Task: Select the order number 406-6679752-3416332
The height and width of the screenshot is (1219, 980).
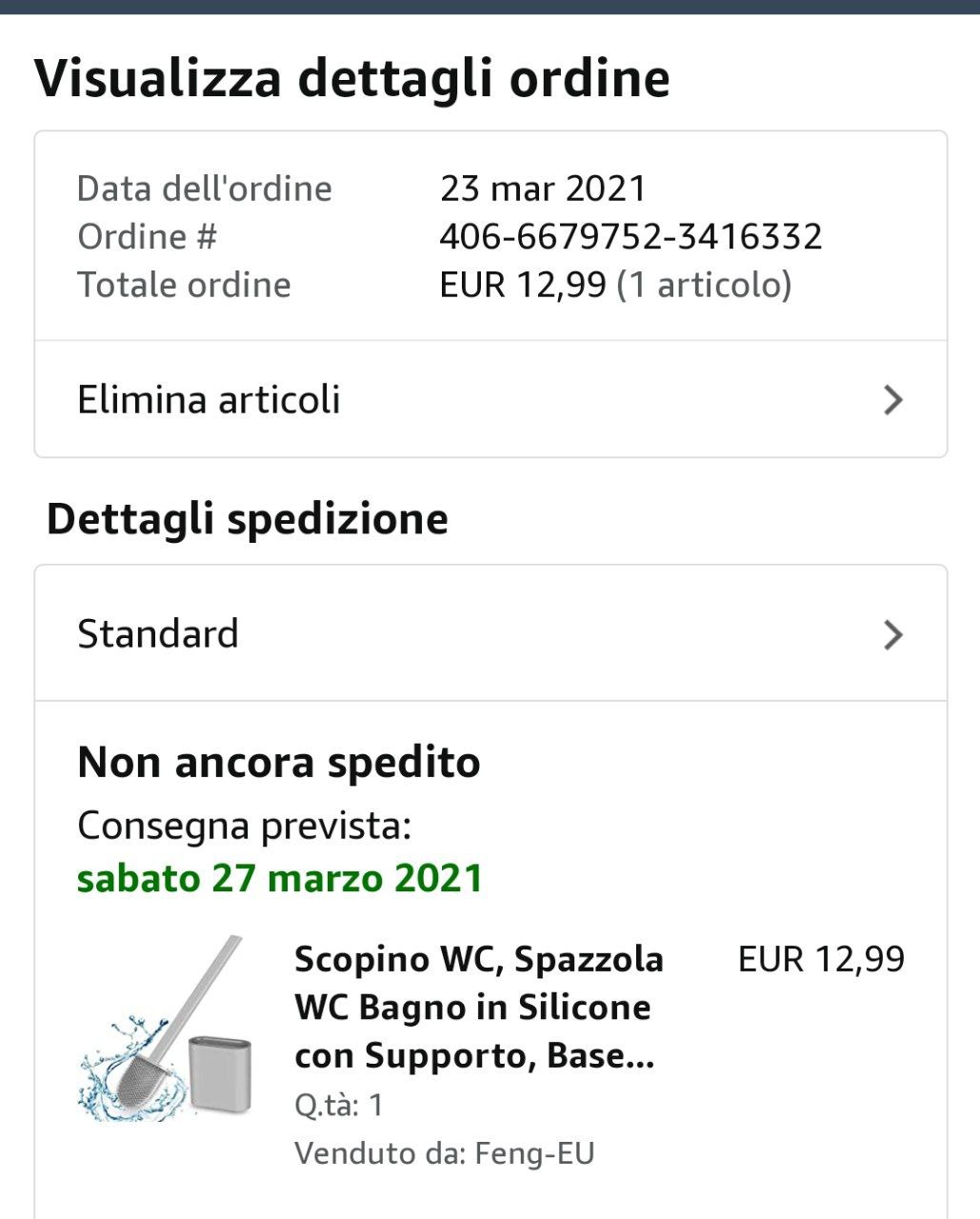Action: (630, 236)
